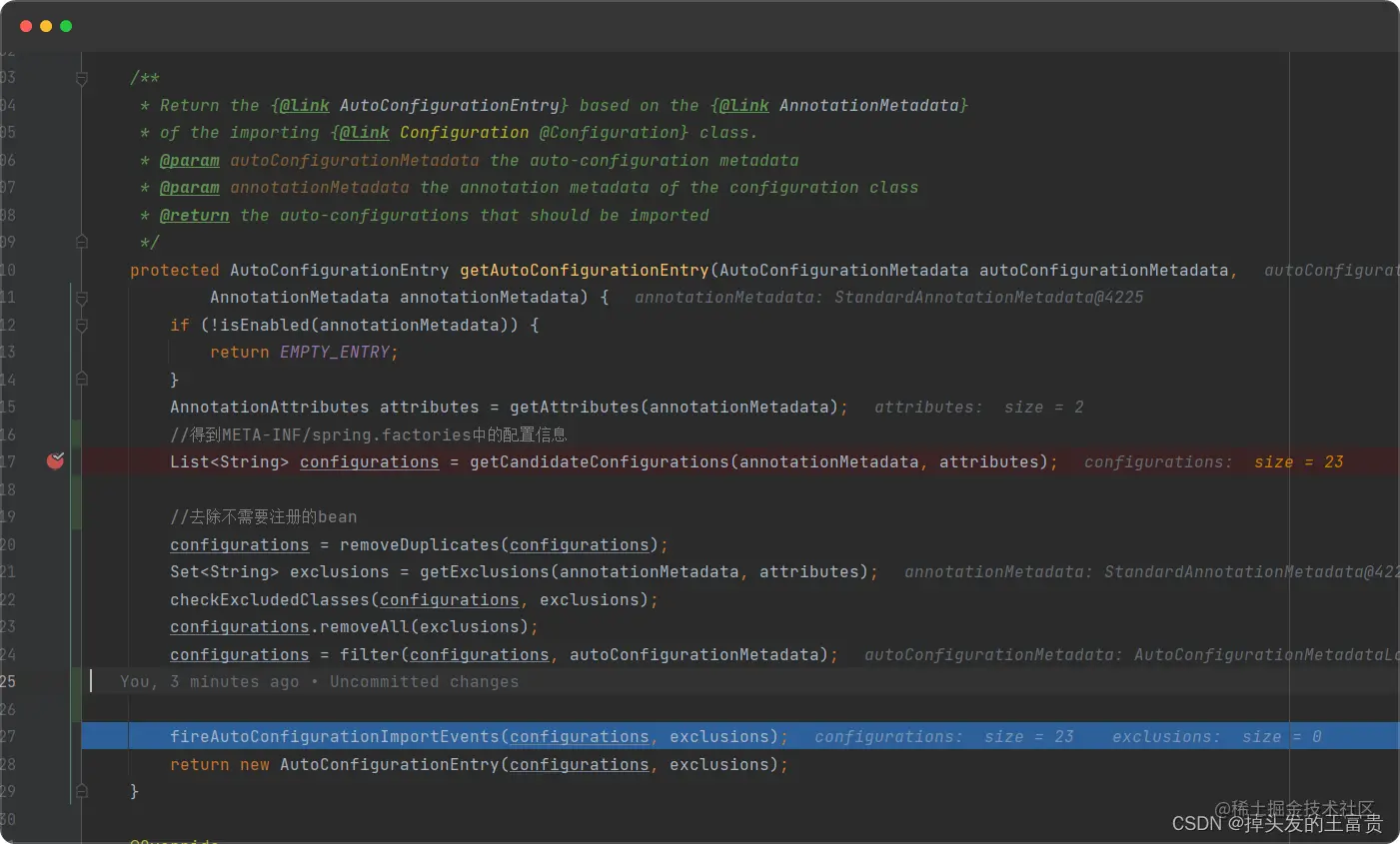Click the getExclusions method call

click(x=484, y=572)
